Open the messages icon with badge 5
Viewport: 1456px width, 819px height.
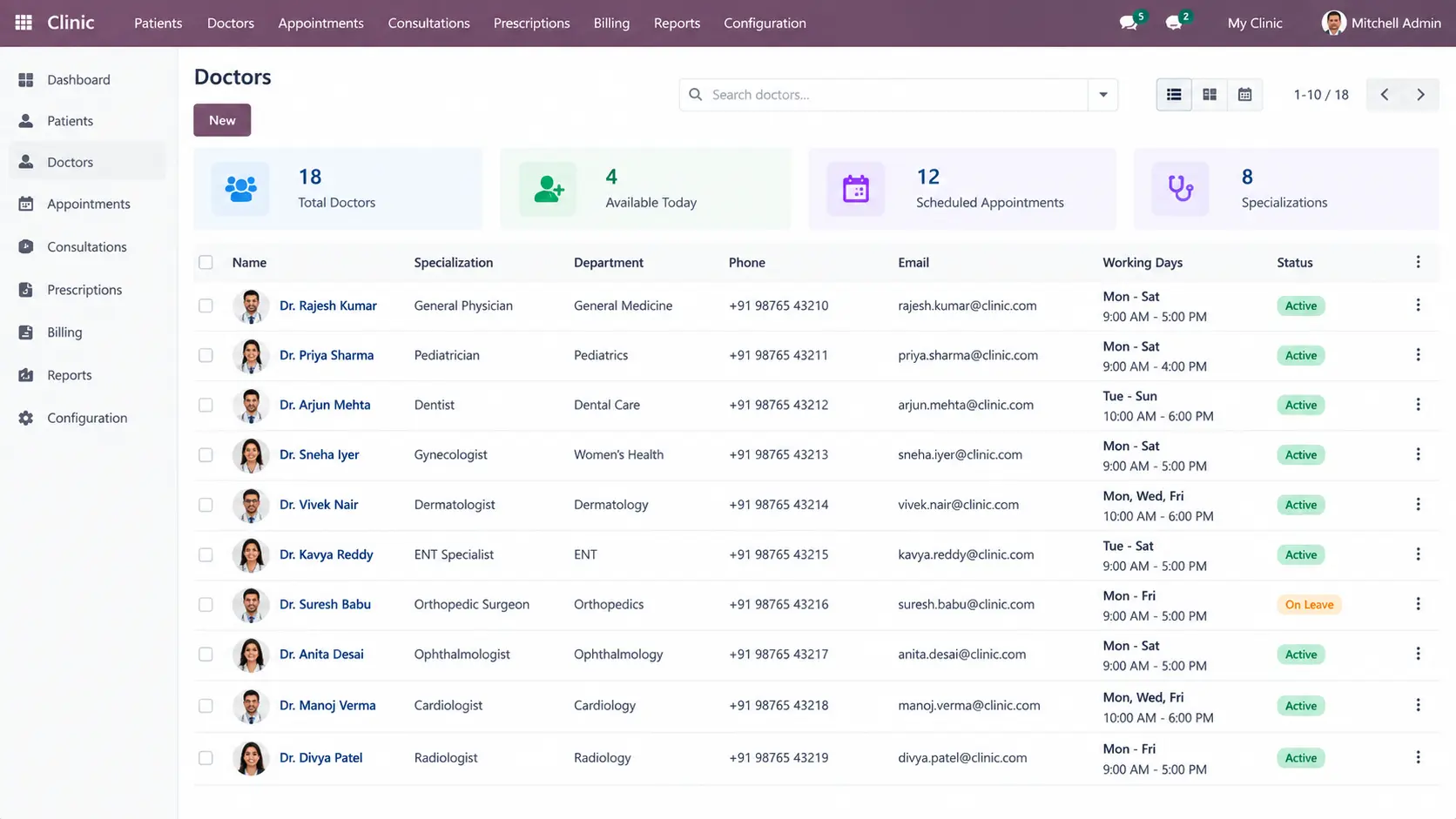click(x=1129, y=23)
